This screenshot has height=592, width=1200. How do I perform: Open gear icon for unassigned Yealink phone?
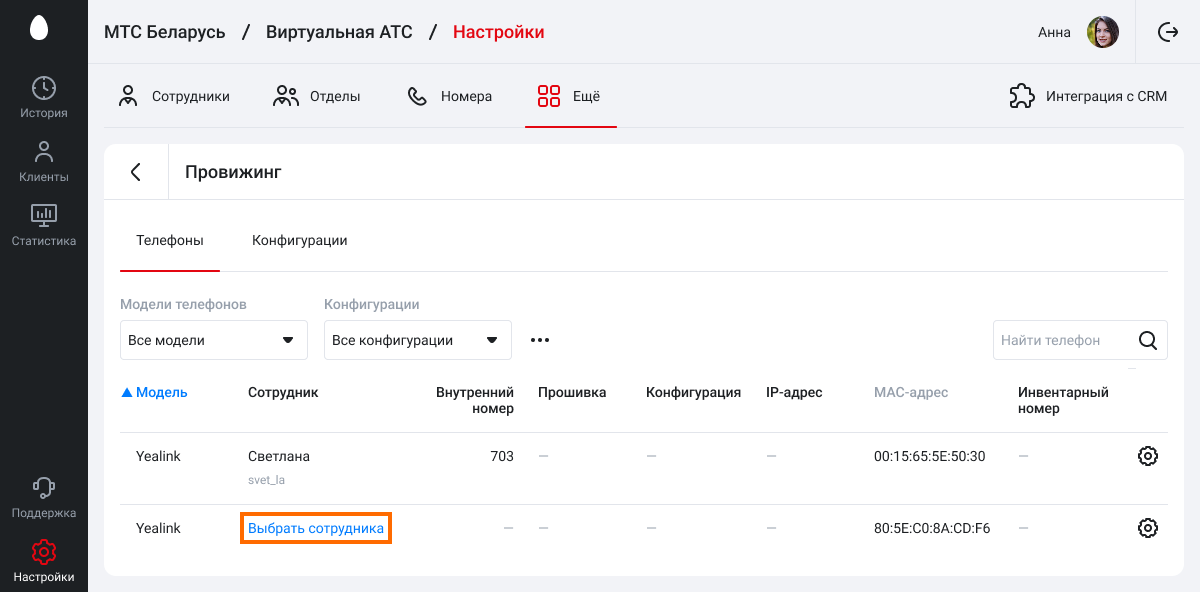click(x=1148, y=528)
